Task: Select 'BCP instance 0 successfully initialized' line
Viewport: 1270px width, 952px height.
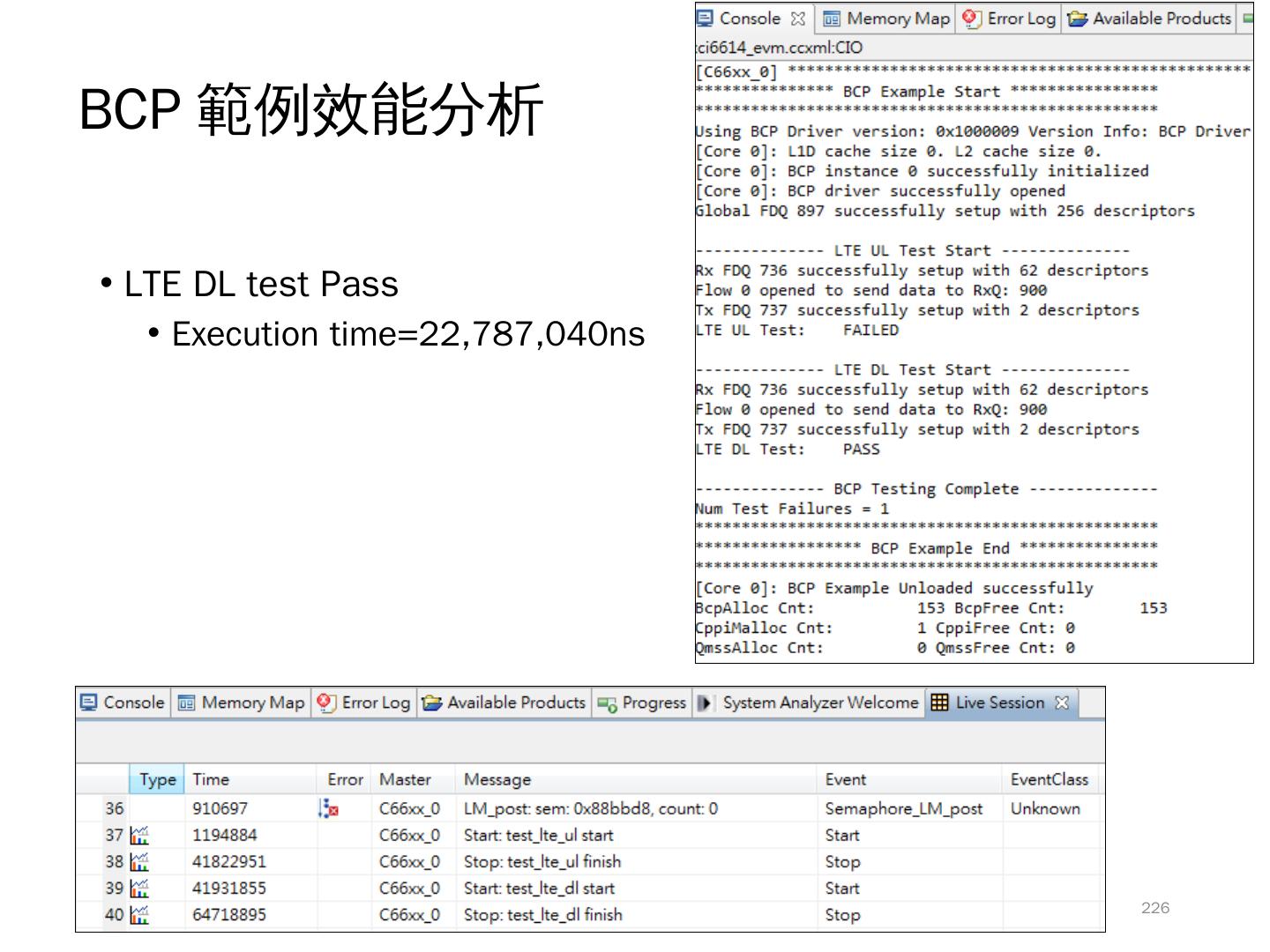Action: [x=923, y=171]
